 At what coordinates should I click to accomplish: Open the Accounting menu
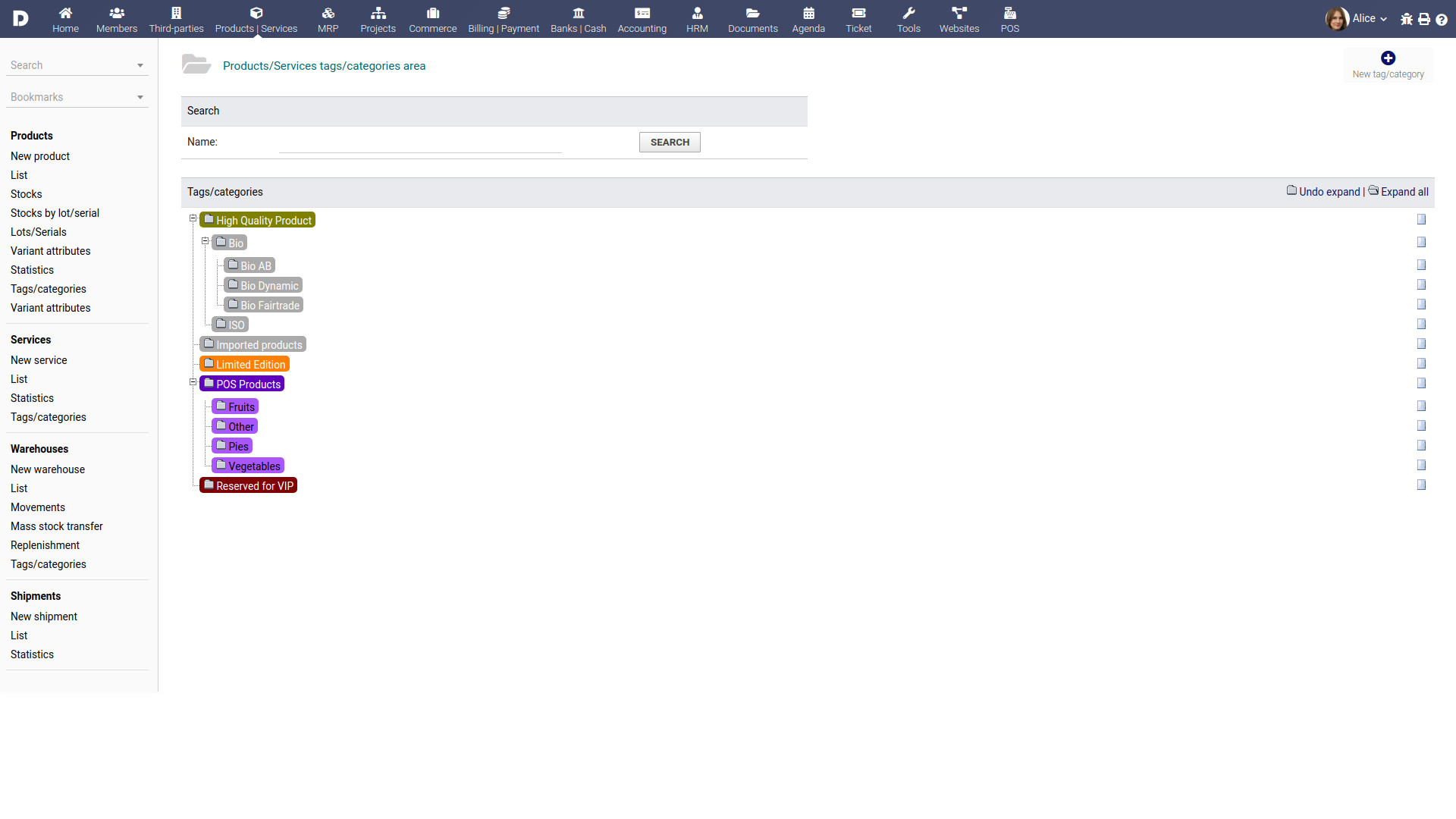click(642, 19)
